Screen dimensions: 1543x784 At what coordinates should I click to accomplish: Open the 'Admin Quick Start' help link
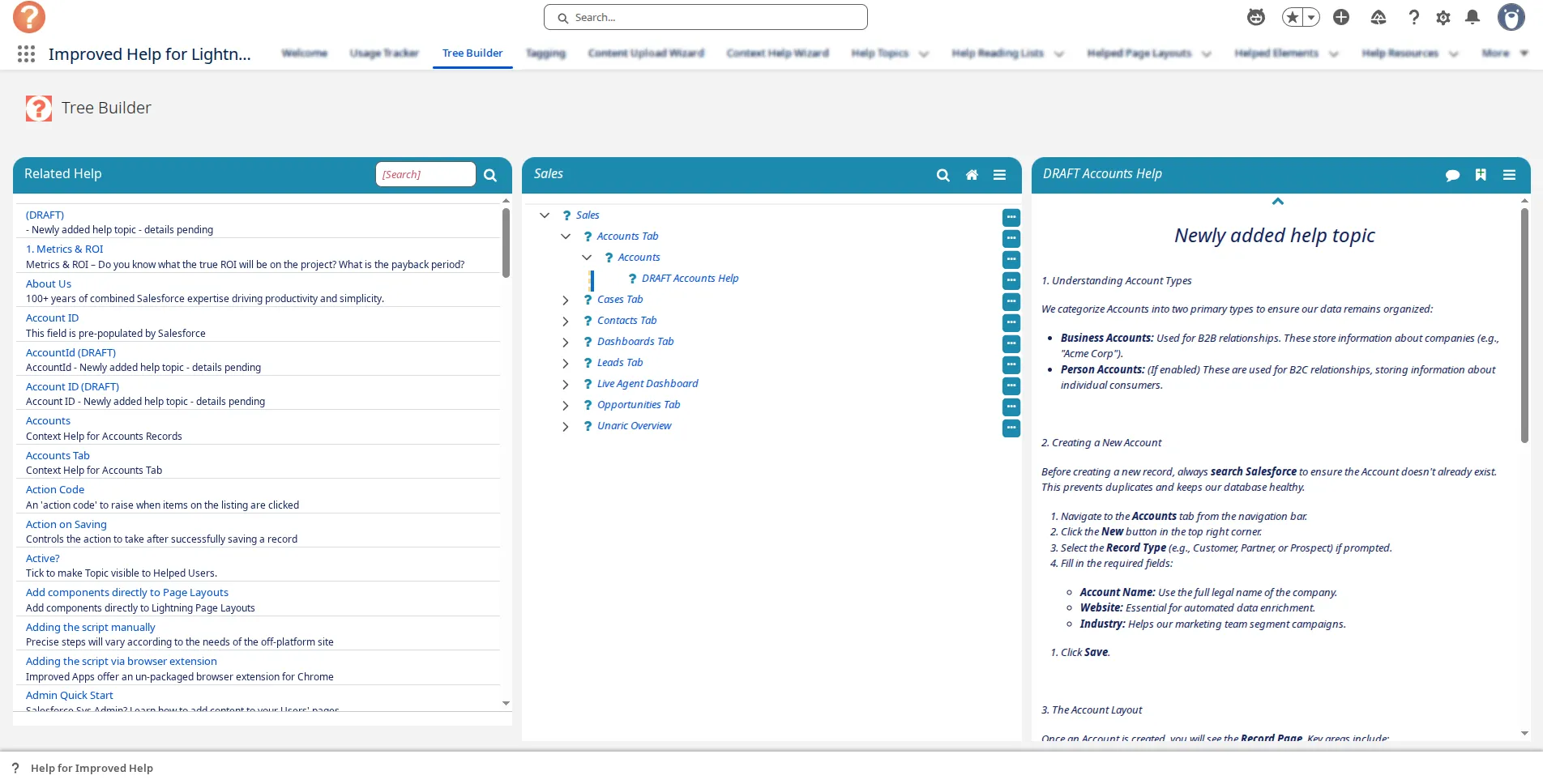[x=70, y=696]
